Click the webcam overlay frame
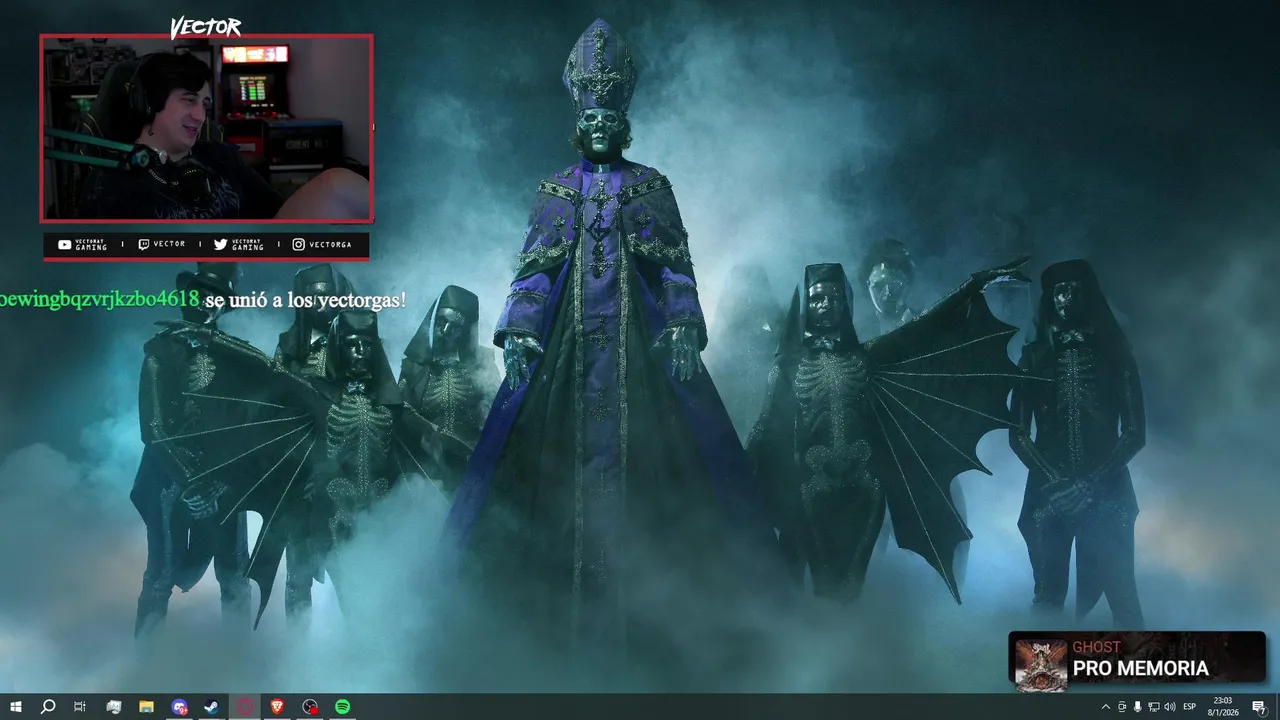Viewport: 1280px width, 720px height. (x=206, y=128)
